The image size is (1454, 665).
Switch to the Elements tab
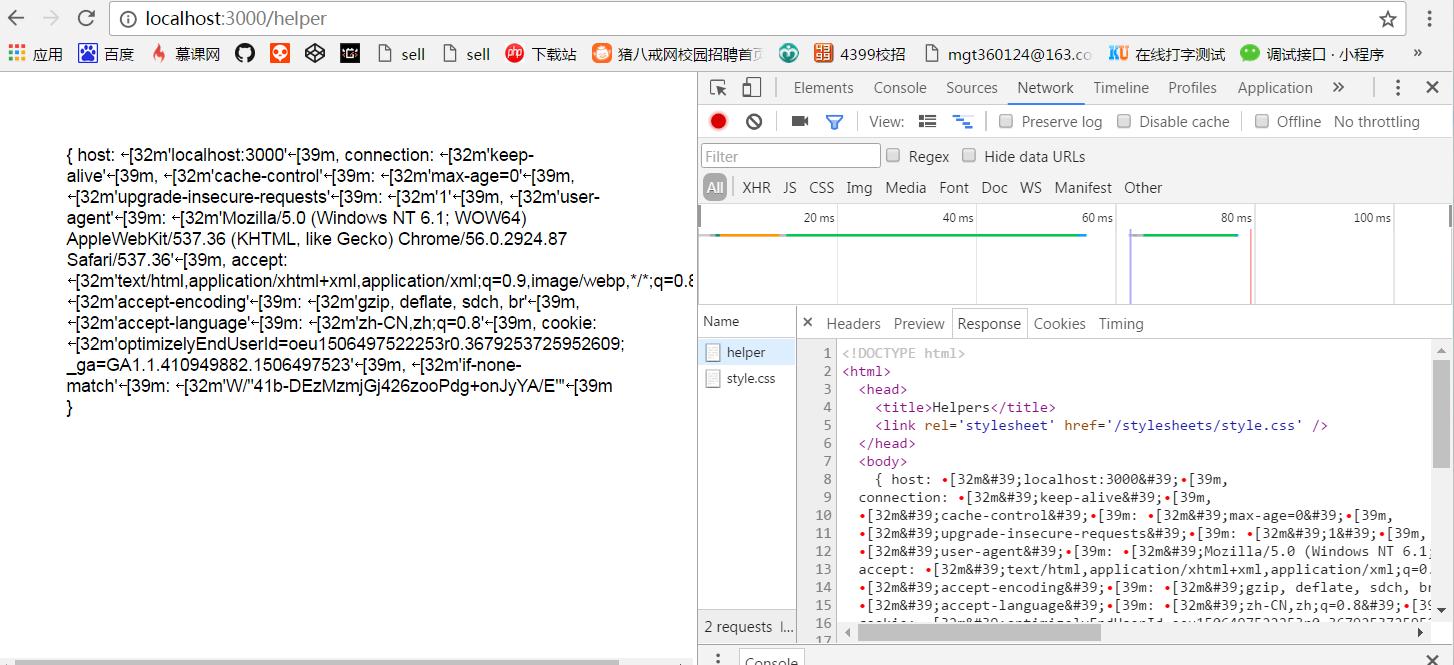pyautogui.click(x=823, y=88)
